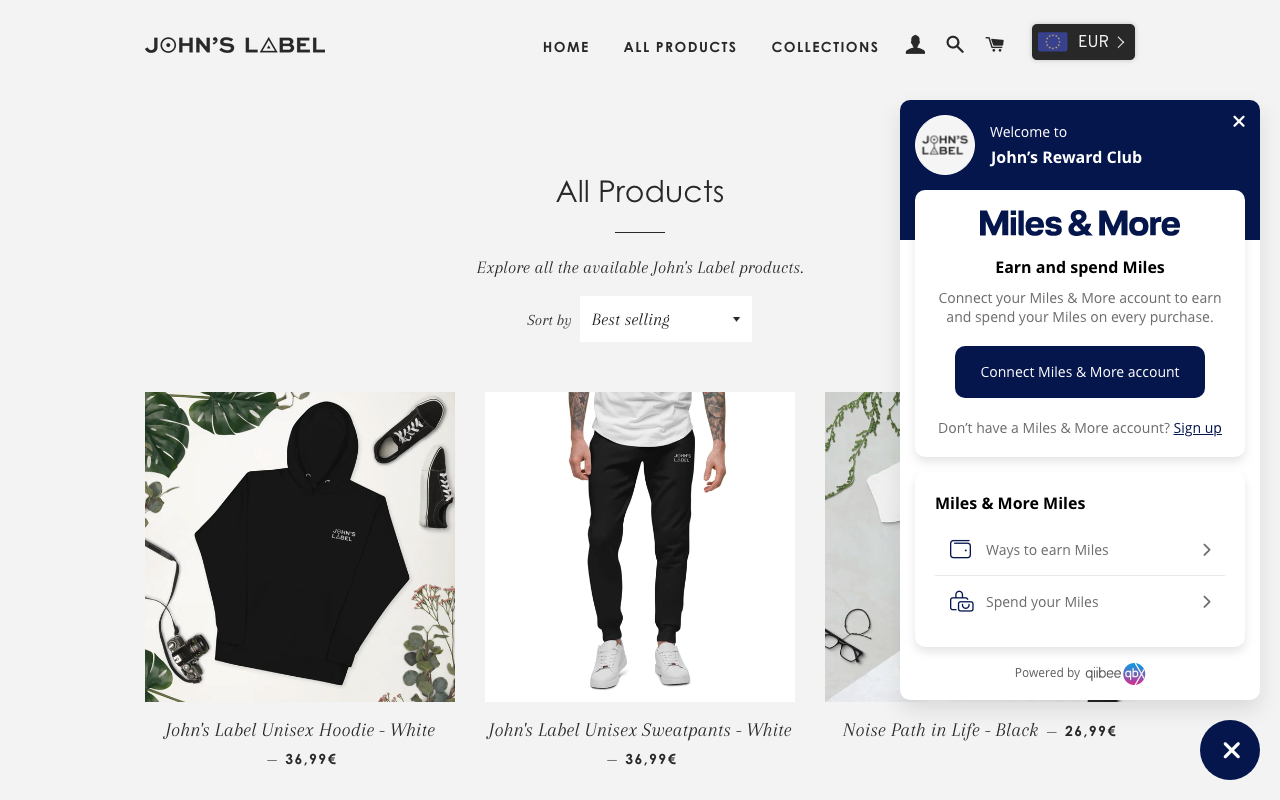Open the Sort by Best selling dropdown
Image resolution: width=1280 pixels, height=800 pixels.
click(666, 319)
